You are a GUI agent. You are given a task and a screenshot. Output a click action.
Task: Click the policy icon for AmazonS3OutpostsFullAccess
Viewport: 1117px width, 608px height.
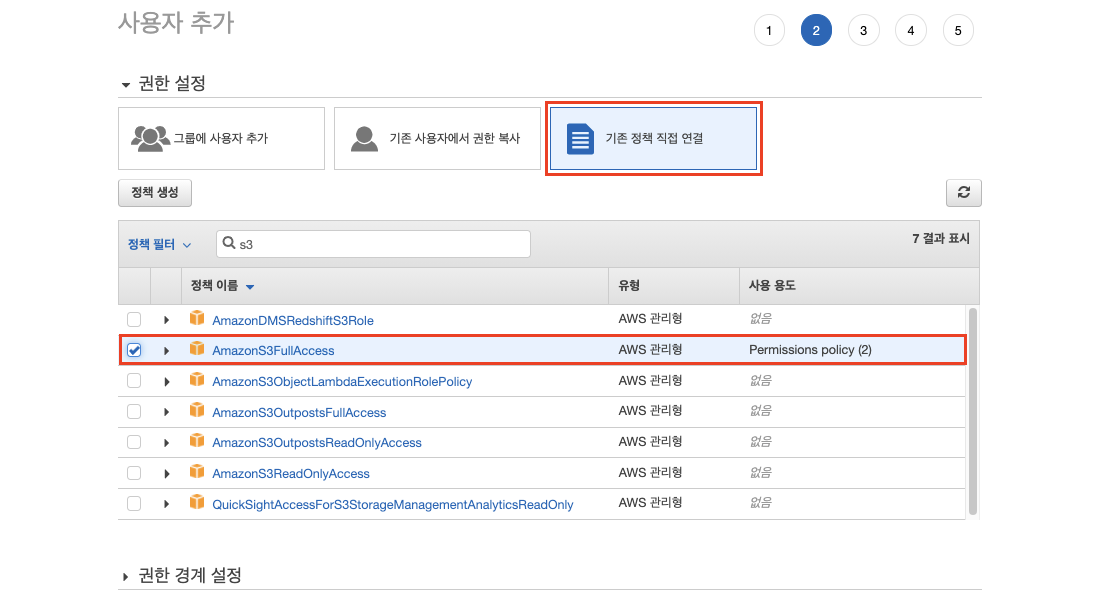click(197, 411)
